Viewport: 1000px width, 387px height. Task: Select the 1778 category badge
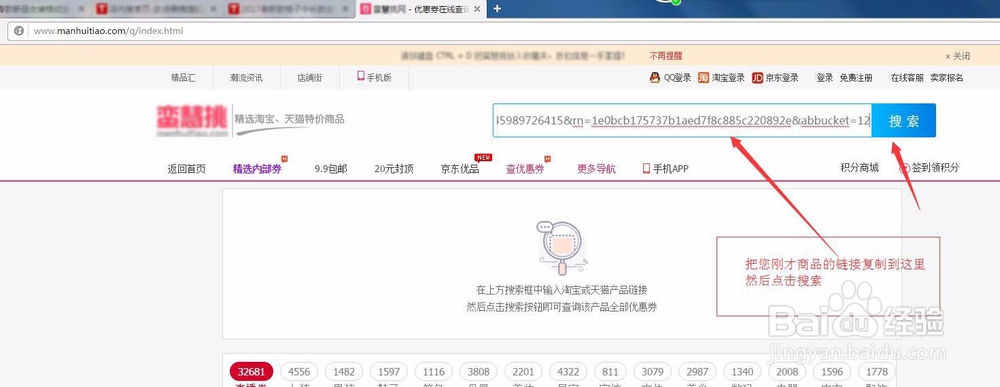coord(877,372)
